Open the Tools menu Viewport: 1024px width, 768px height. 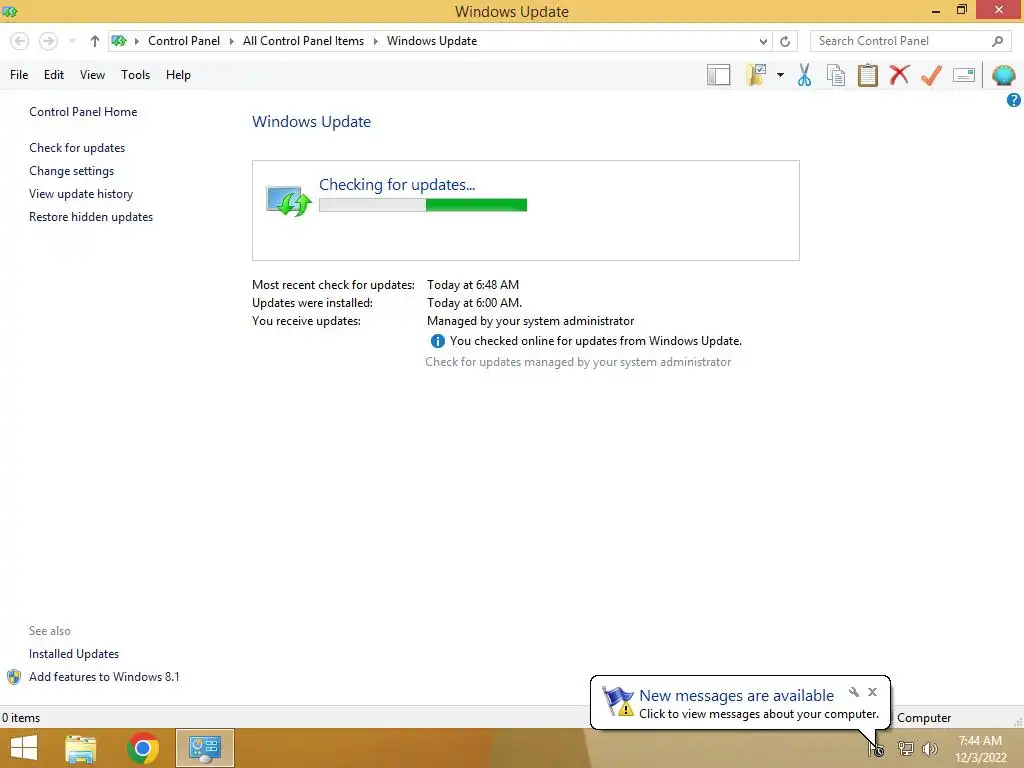pyautogui.click(x=135, y=75)
